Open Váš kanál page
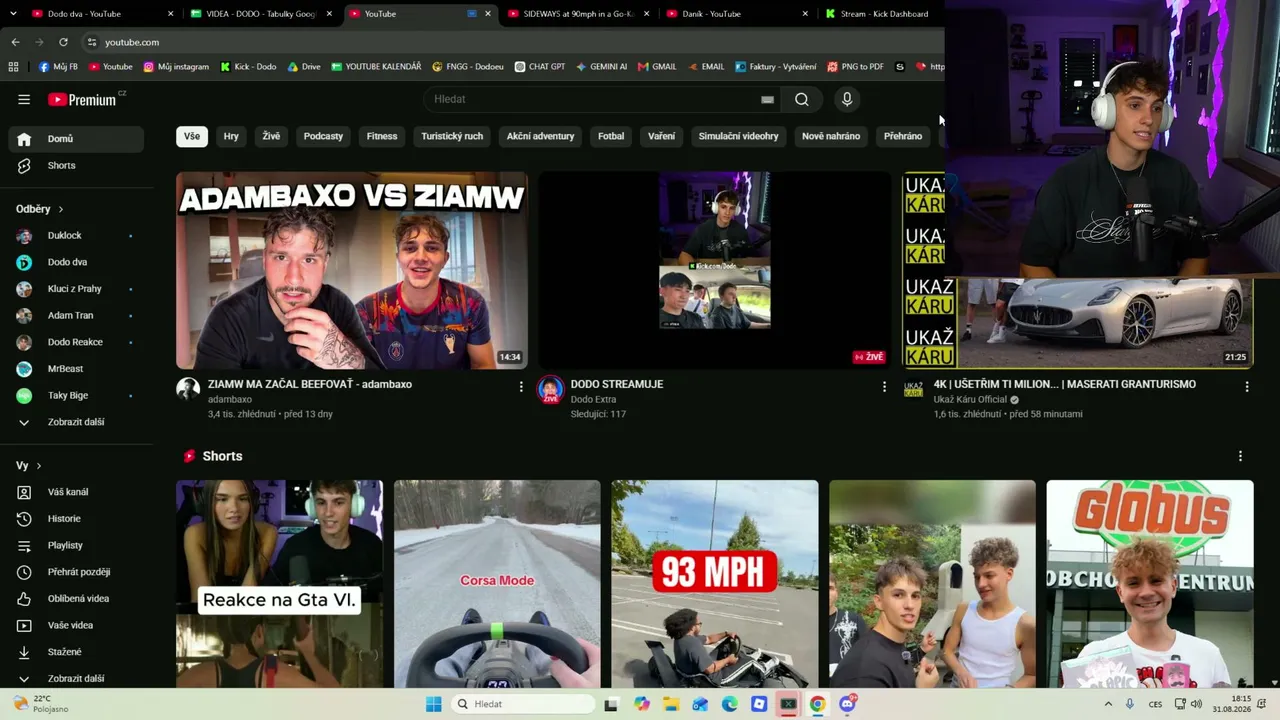Viewport: 1280px width, 720px height. point(76,492)
